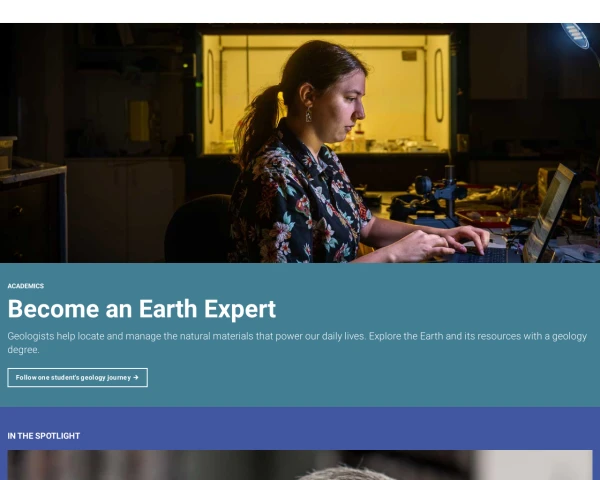
Task: Click the geology student hero photo
Action: [300, 143]
